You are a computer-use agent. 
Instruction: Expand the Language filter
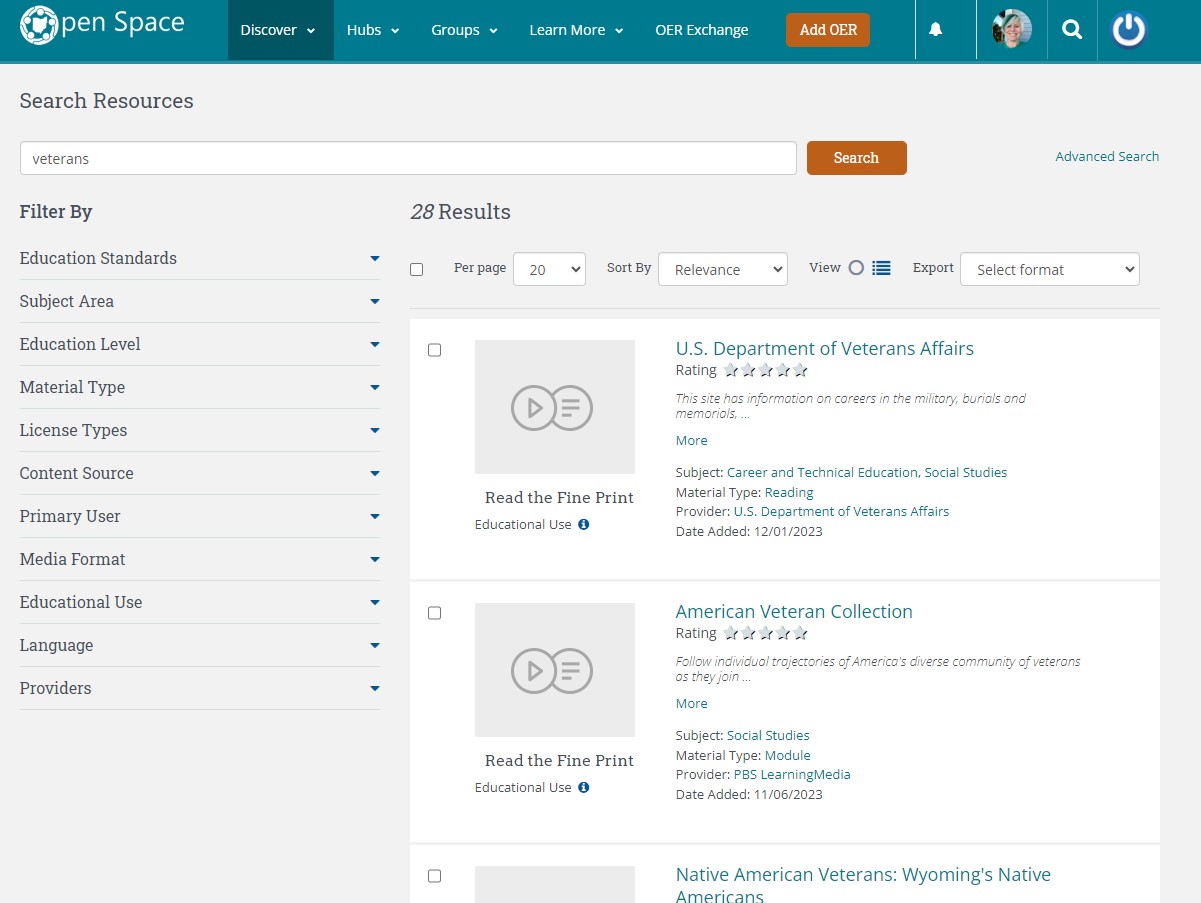point(200,645)
